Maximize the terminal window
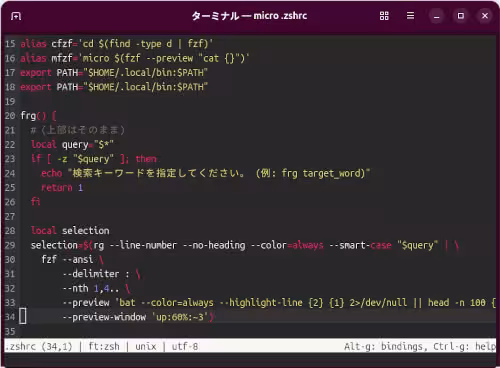Image resolution: width=500 pixels, height=368 pixels. [x=461, y=16]
